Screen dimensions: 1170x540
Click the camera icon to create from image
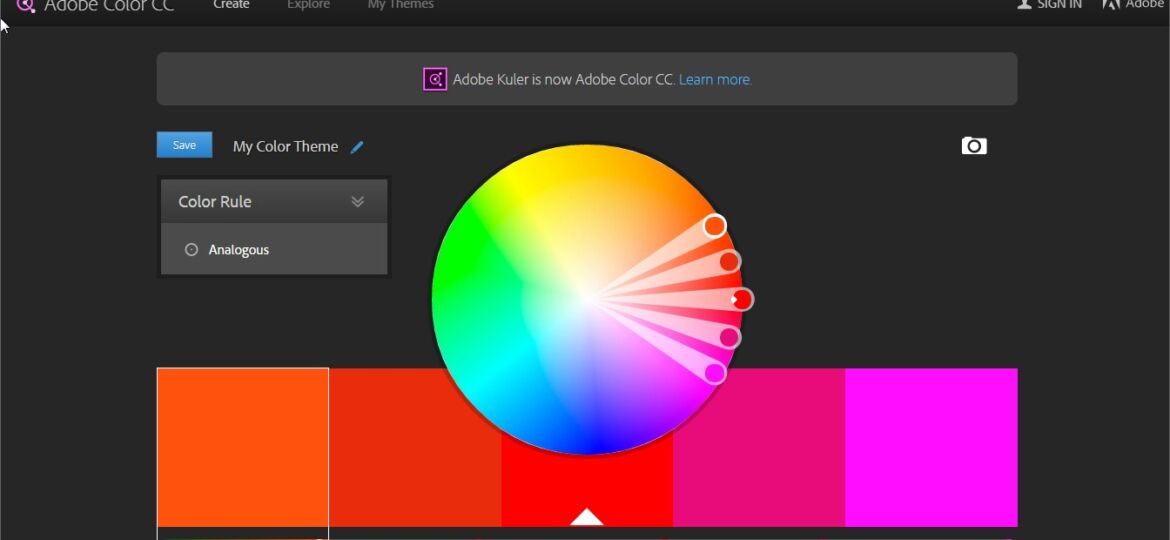(x=974, y=145)
